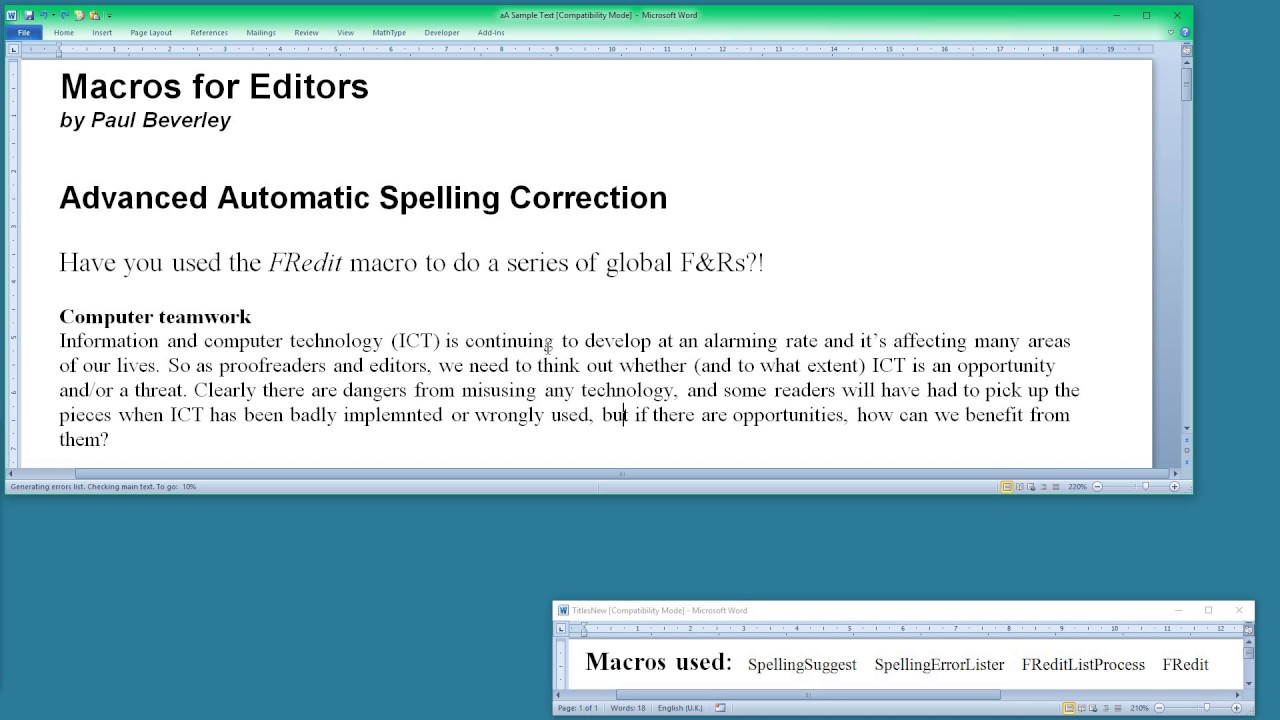Click 'FReditListProcess' text in TitlesNew document
The width and height of the screenshot is (1280, 720).
[x=1083, y=665]
